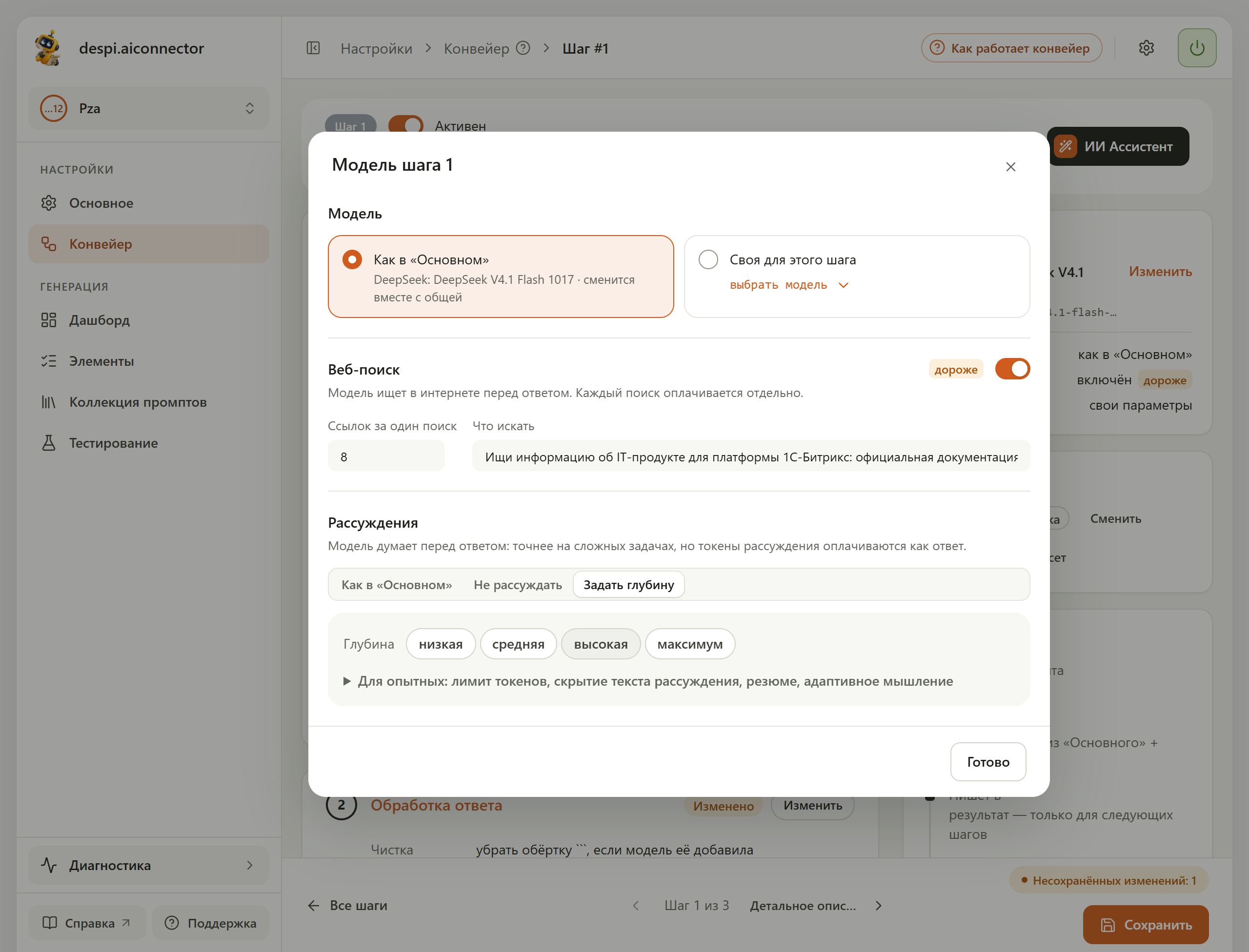
Task: Click the ИИ Ассистент magic wand icon
Action: tap(1065, 146)
